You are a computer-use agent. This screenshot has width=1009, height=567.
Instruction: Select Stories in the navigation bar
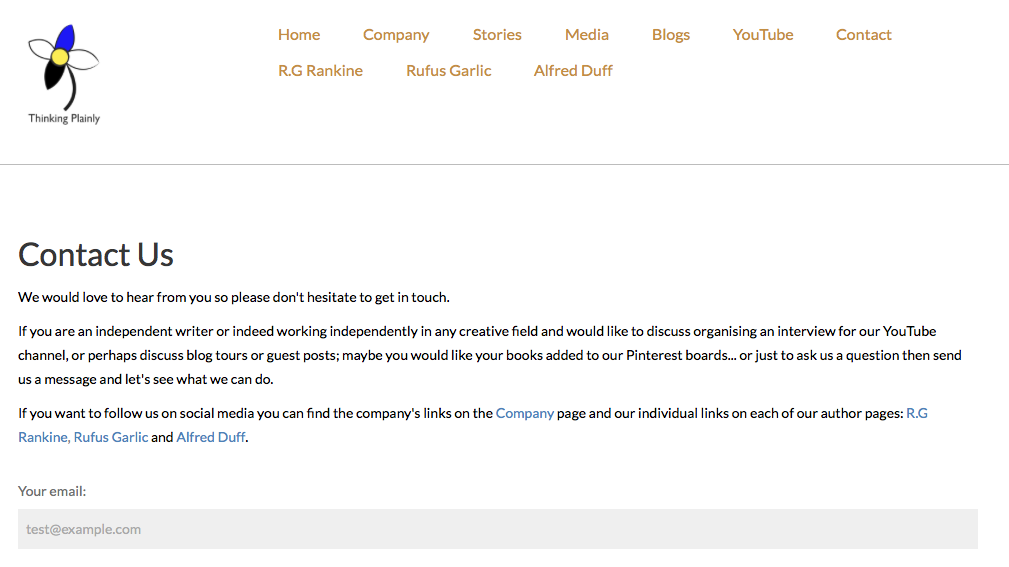pos(497,34)
